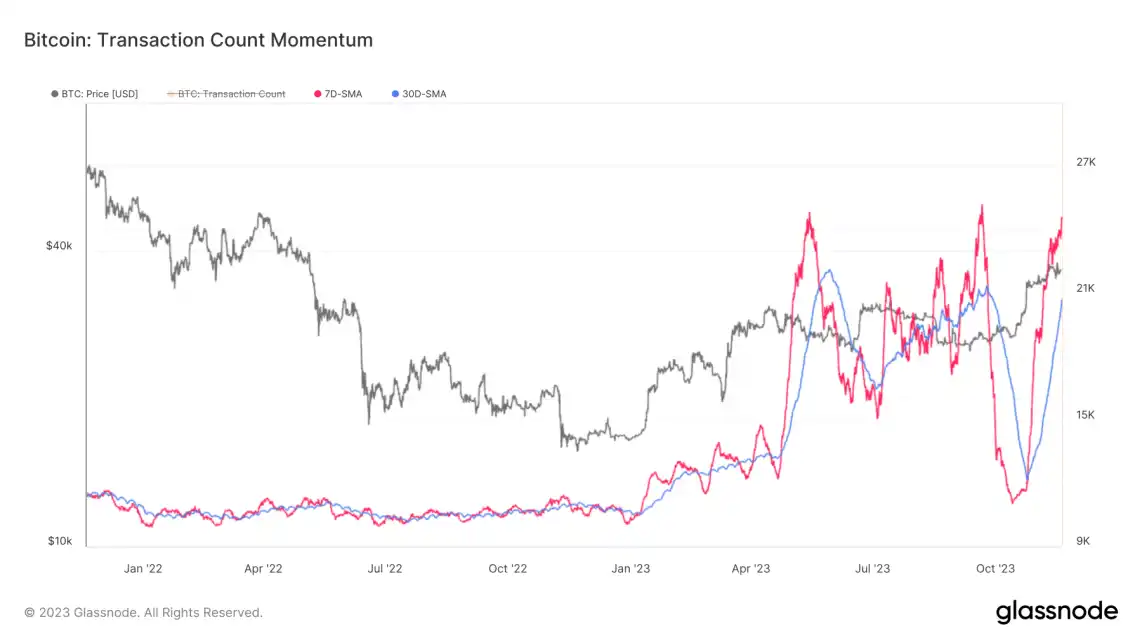
Task: Click the 27K right axis label
Action: click(1086, 162)
